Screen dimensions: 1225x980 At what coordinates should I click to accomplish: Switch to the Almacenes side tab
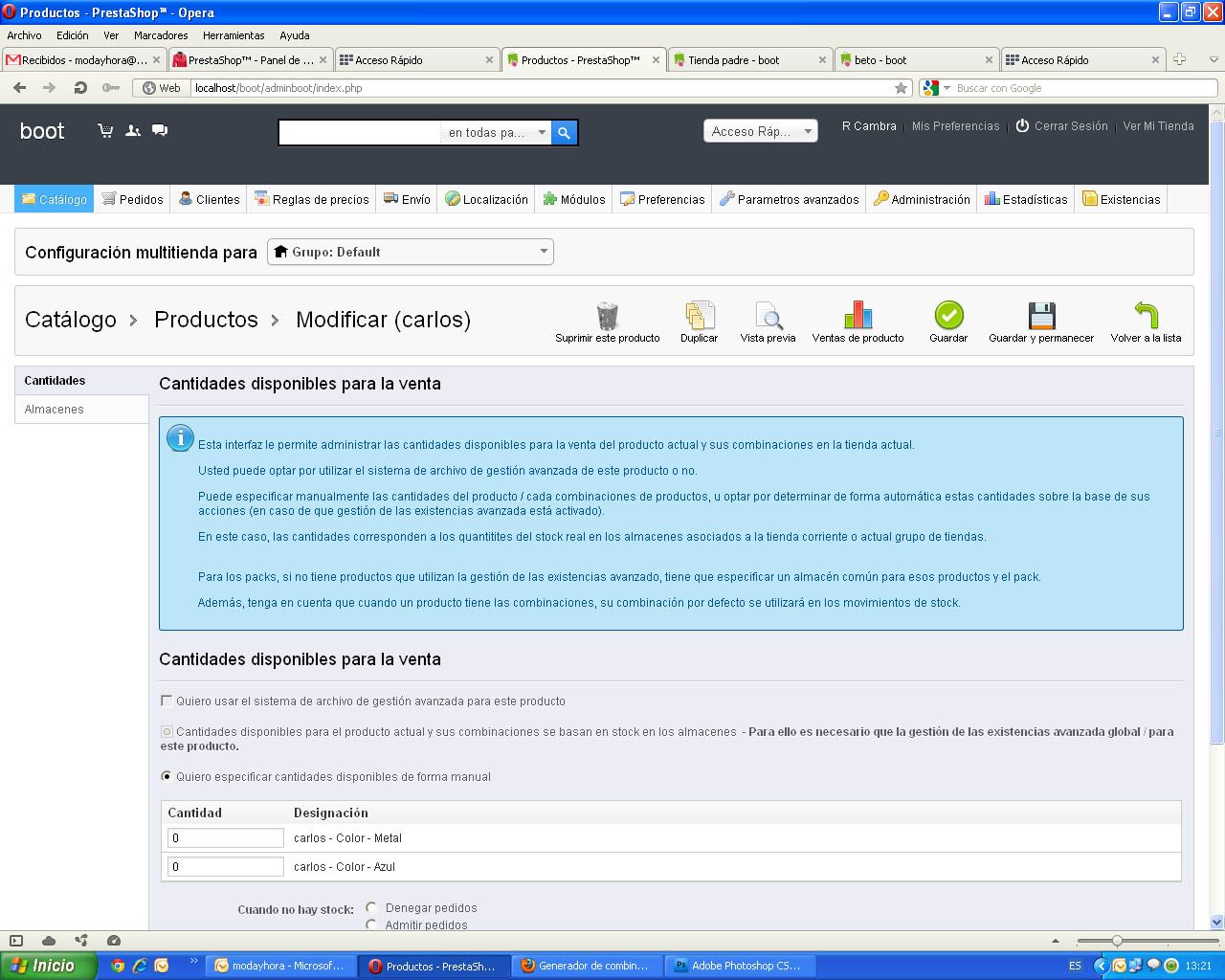pos(81,410)
